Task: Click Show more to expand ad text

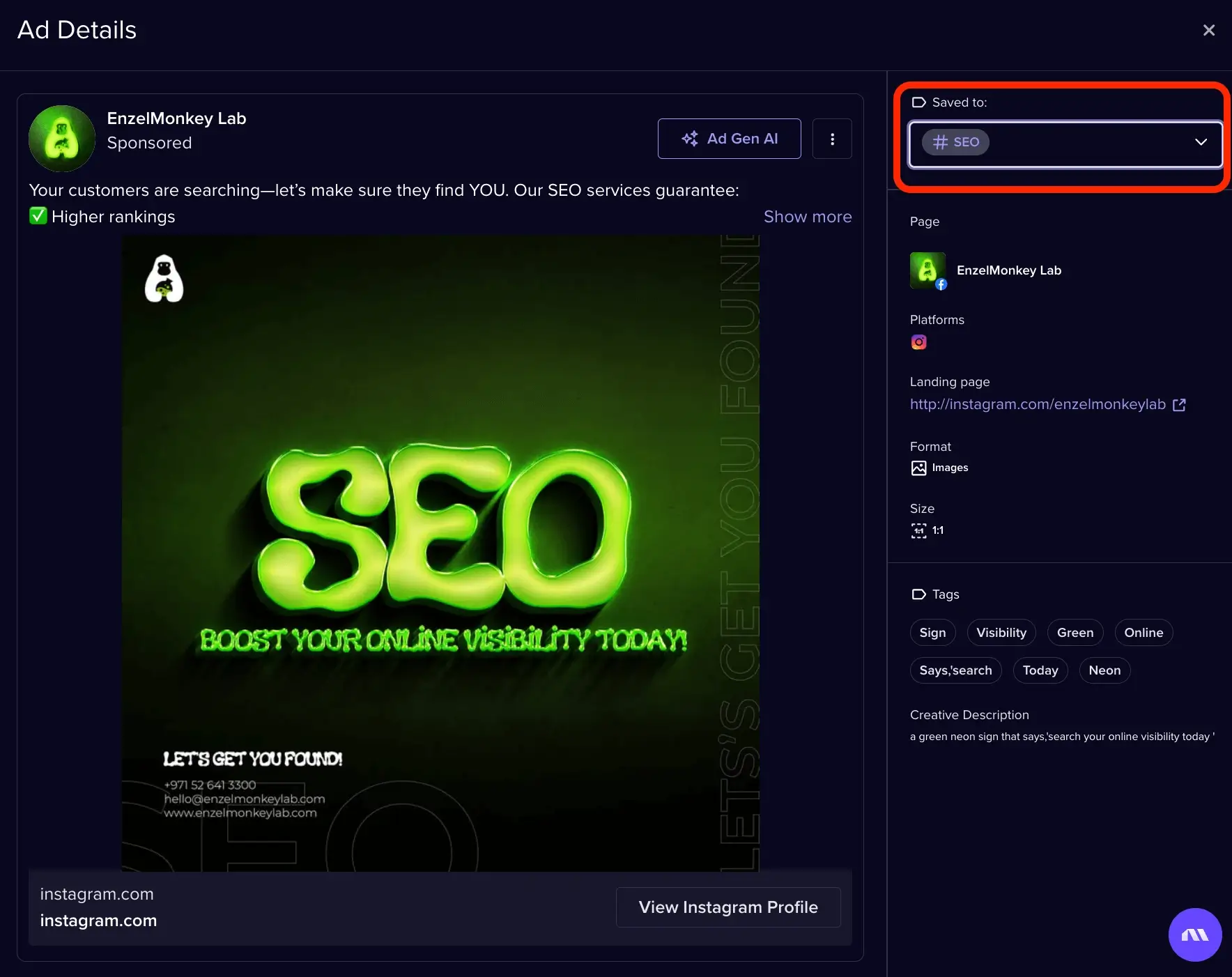Action: (808, 217)
